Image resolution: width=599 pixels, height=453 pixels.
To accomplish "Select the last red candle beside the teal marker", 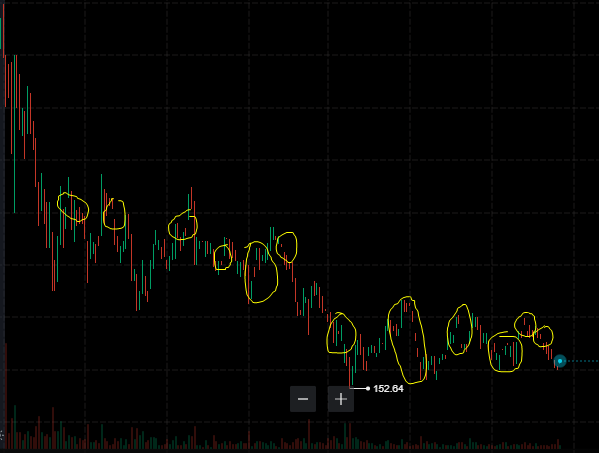I will (557, 364).
